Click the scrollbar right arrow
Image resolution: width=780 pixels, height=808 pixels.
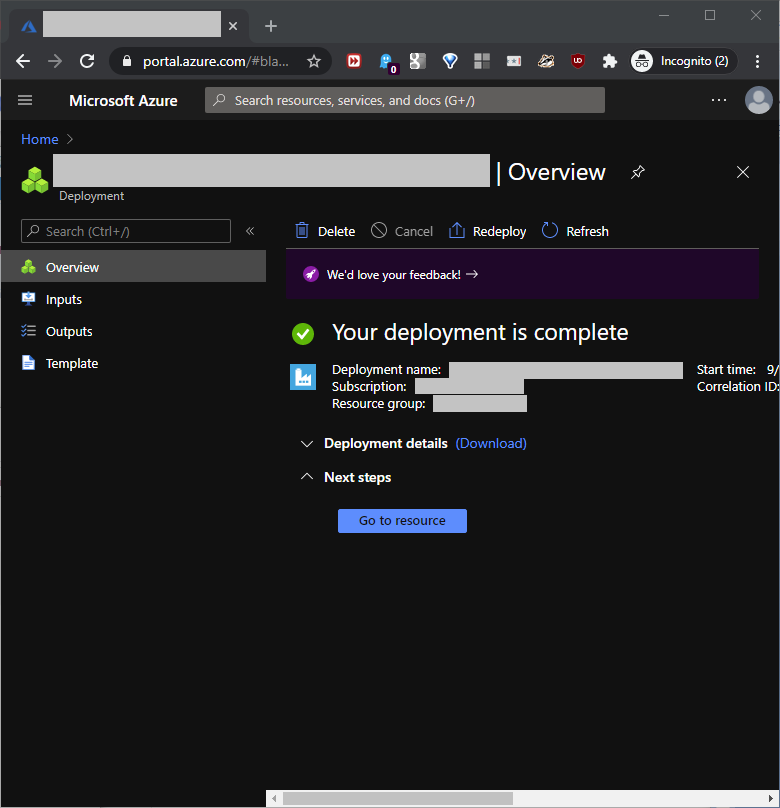(771, 798)
